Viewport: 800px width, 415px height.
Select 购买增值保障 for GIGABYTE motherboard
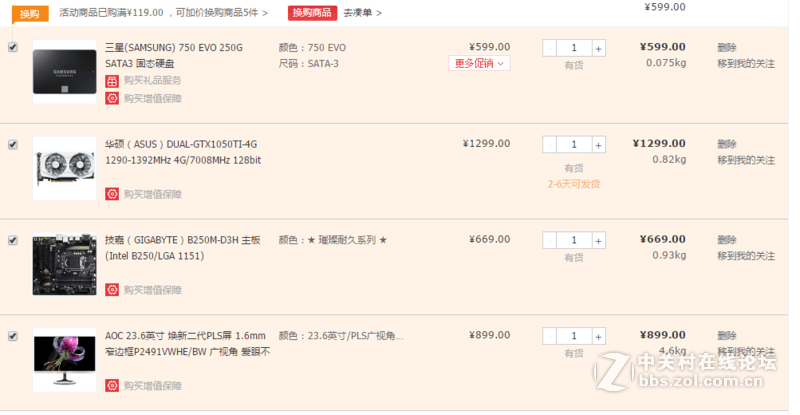(153, 290)
